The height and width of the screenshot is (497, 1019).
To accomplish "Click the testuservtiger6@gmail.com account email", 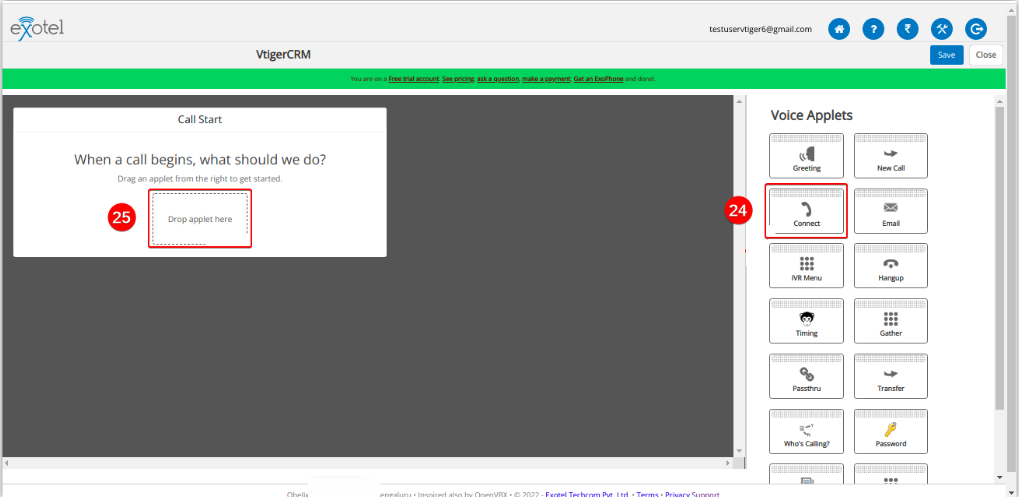I will click(x=760, y=29).
